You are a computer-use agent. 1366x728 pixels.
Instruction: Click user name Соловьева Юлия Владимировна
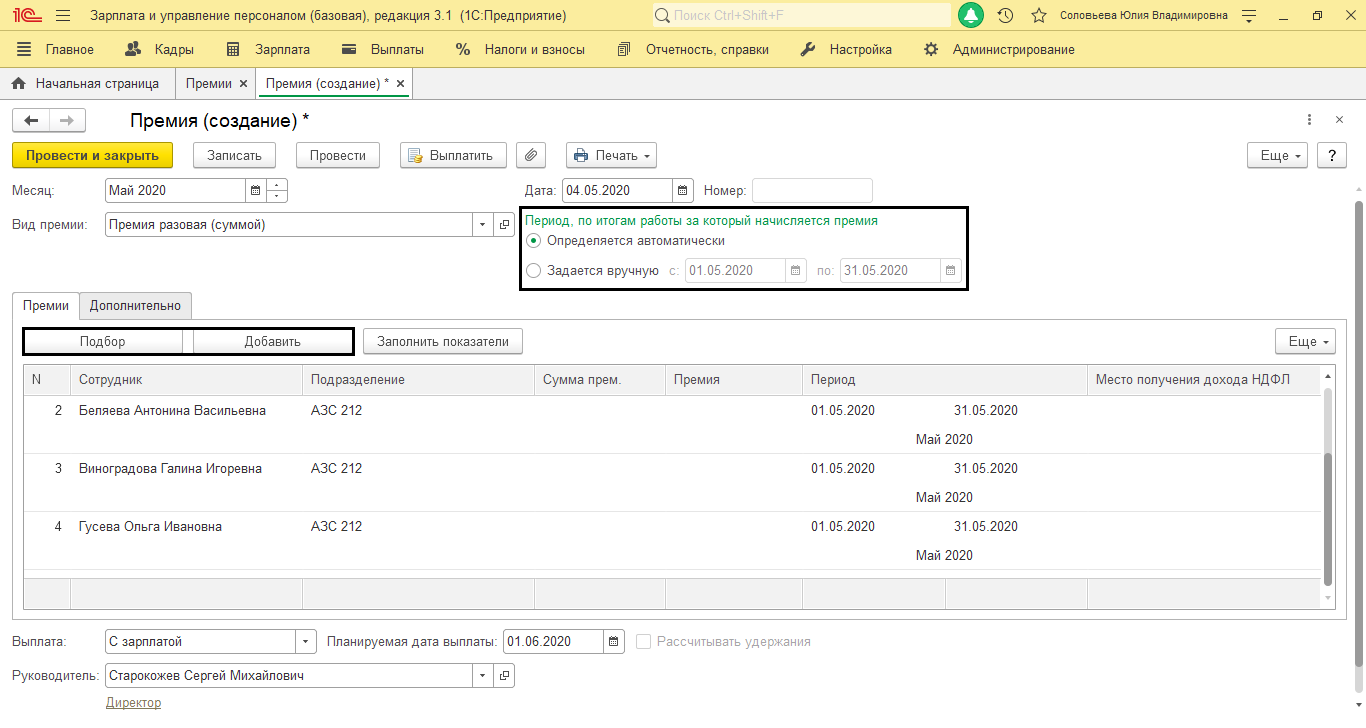tap(1144, 16)
